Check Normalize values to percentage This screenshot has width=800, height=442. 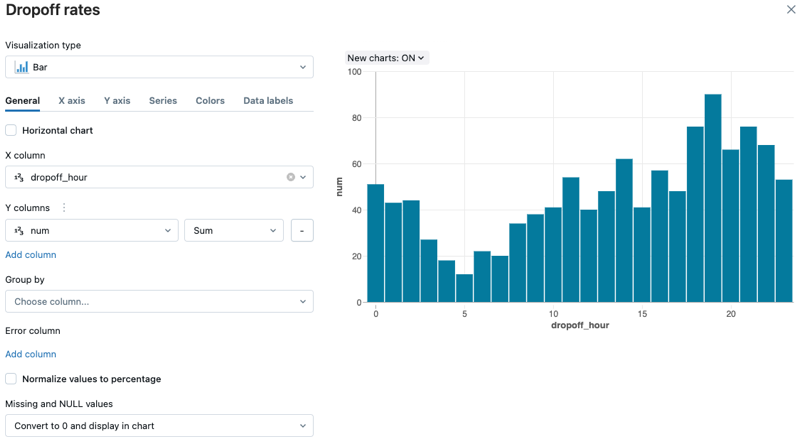pos(11,379)
